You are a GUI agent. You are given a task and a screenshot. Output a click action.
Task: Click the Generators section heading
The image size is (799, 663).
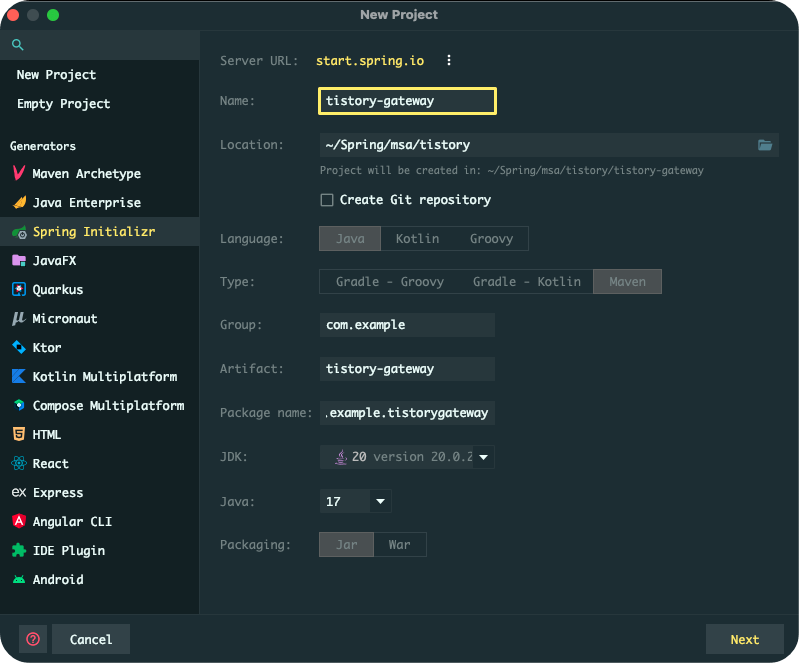(43, 146)
